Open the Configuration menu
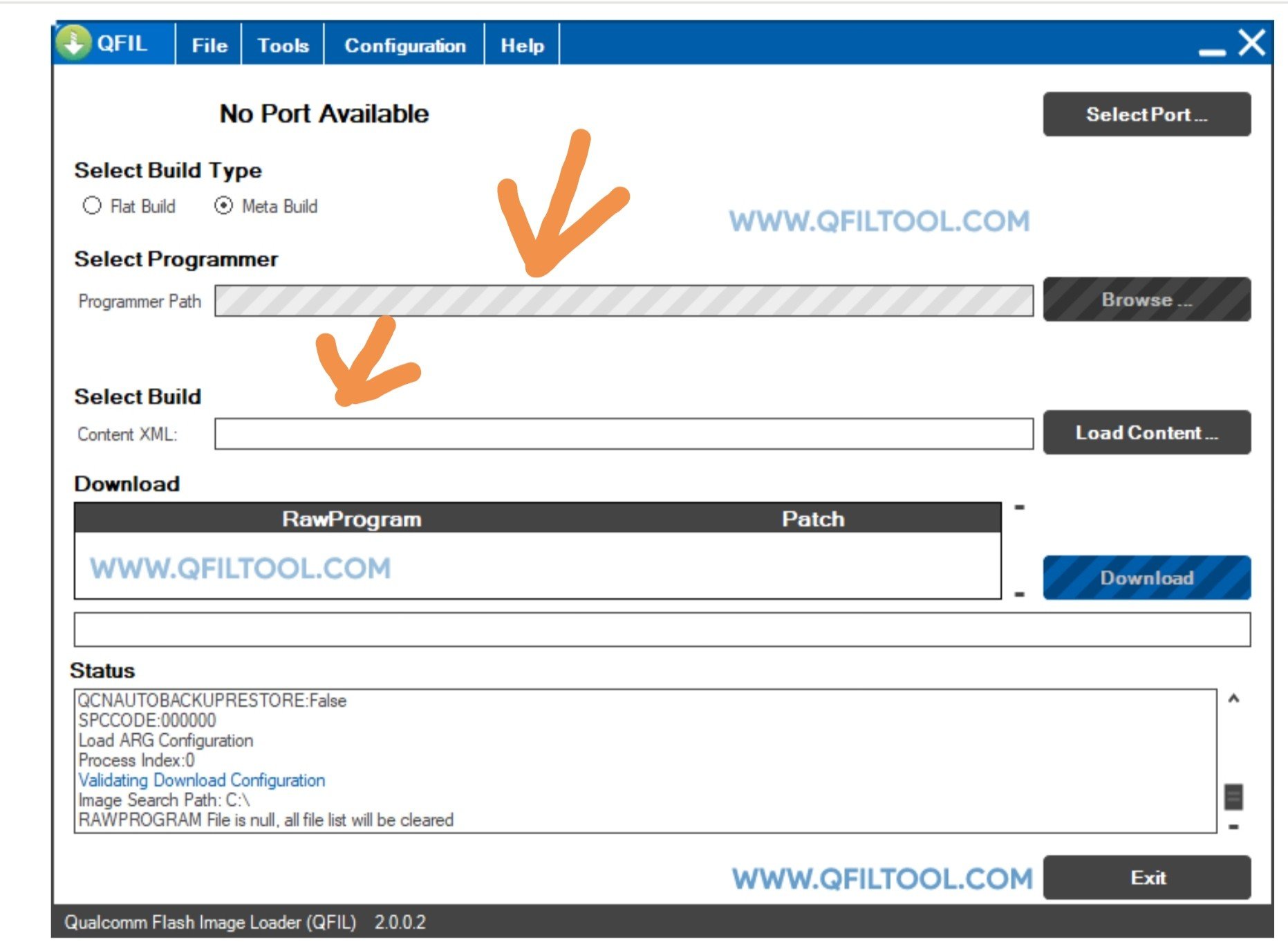Image resolution: width=1288 pixels, height=942 pixels. coord(404,45)
